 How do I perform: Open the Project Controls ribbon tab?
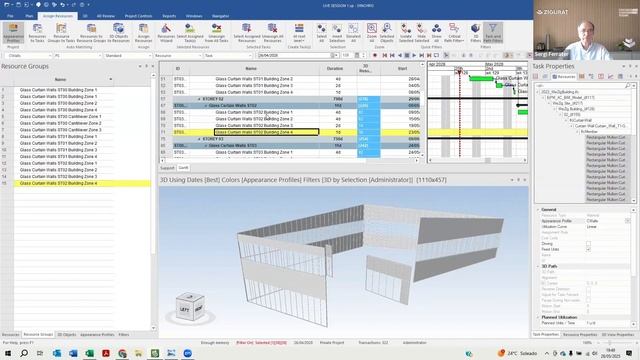click(138, 16)
